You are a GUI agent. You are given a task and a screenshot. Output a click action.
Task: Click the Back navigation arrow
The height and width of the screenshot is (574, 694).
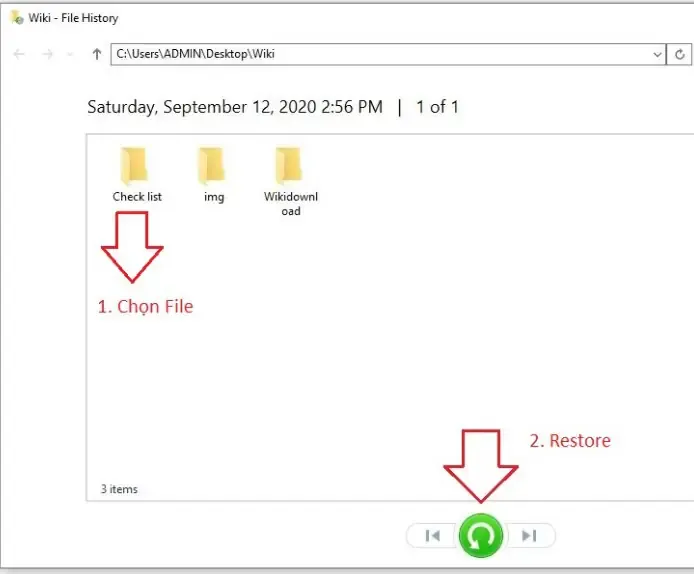[x=19, y=55]
